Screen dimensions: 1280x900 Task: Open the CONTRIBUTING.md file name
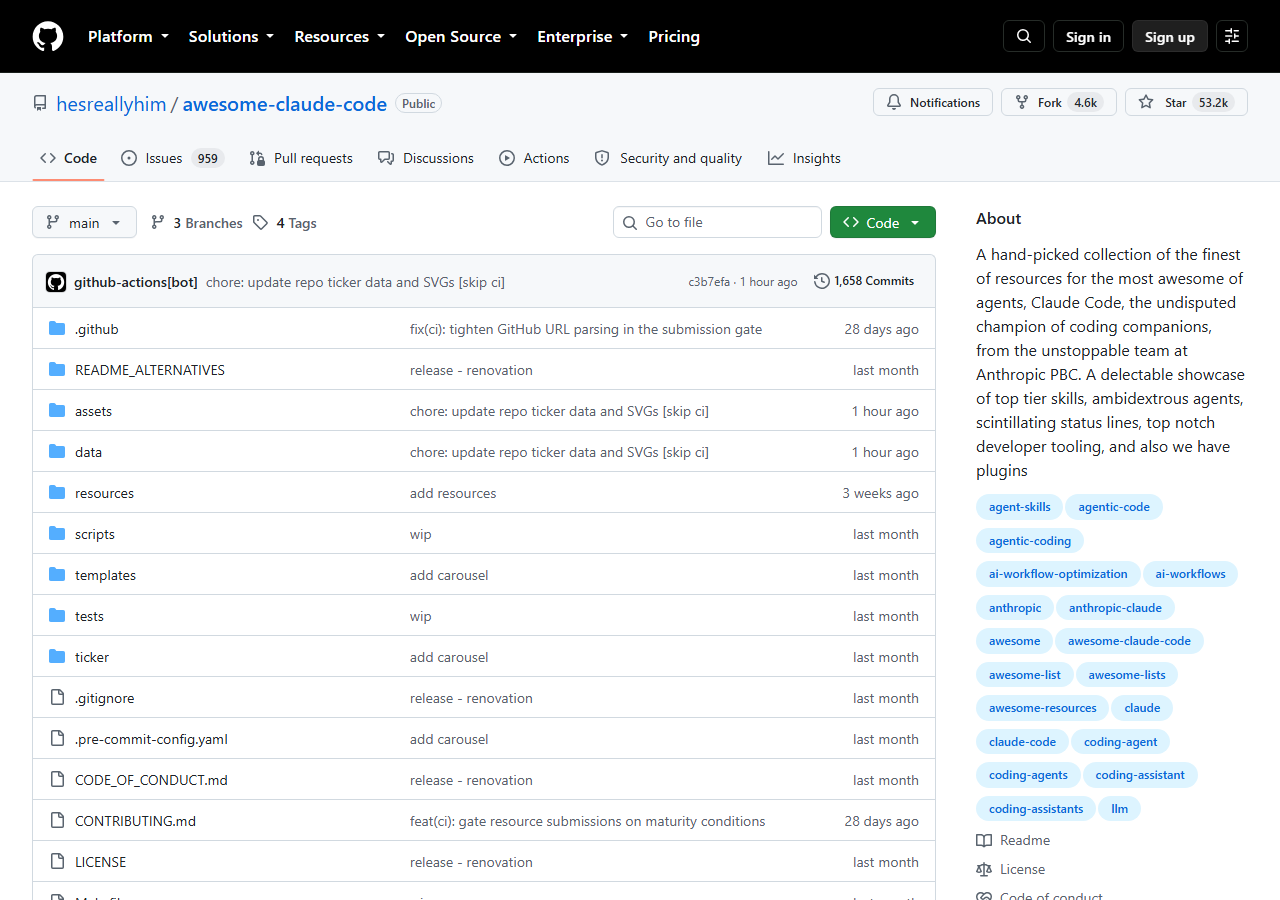pyautogui.click(x=135, y=821)
